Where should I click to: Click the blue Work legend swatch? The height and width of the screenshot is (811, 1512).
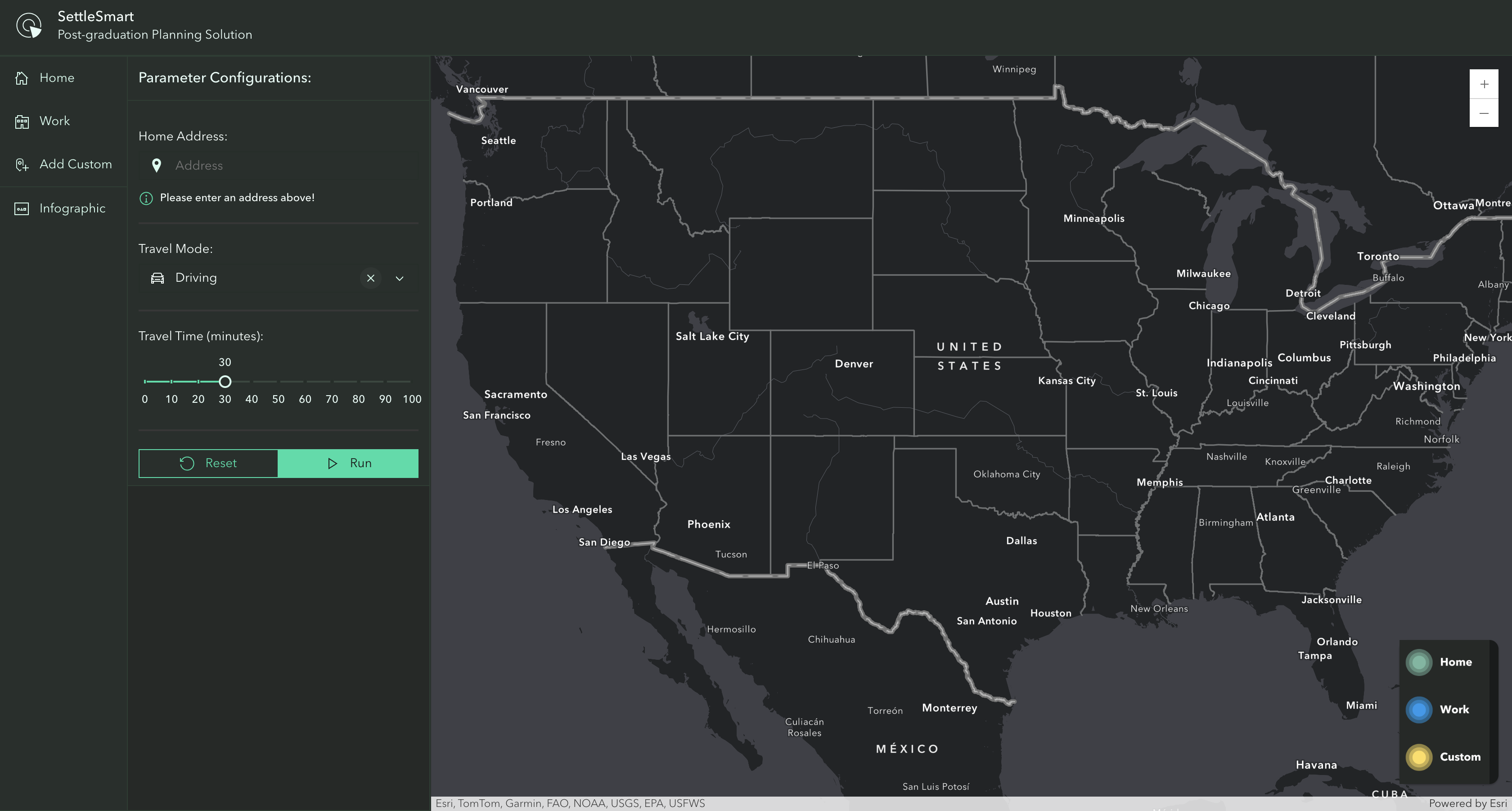pyautogui.click(x=1419, y=709)
